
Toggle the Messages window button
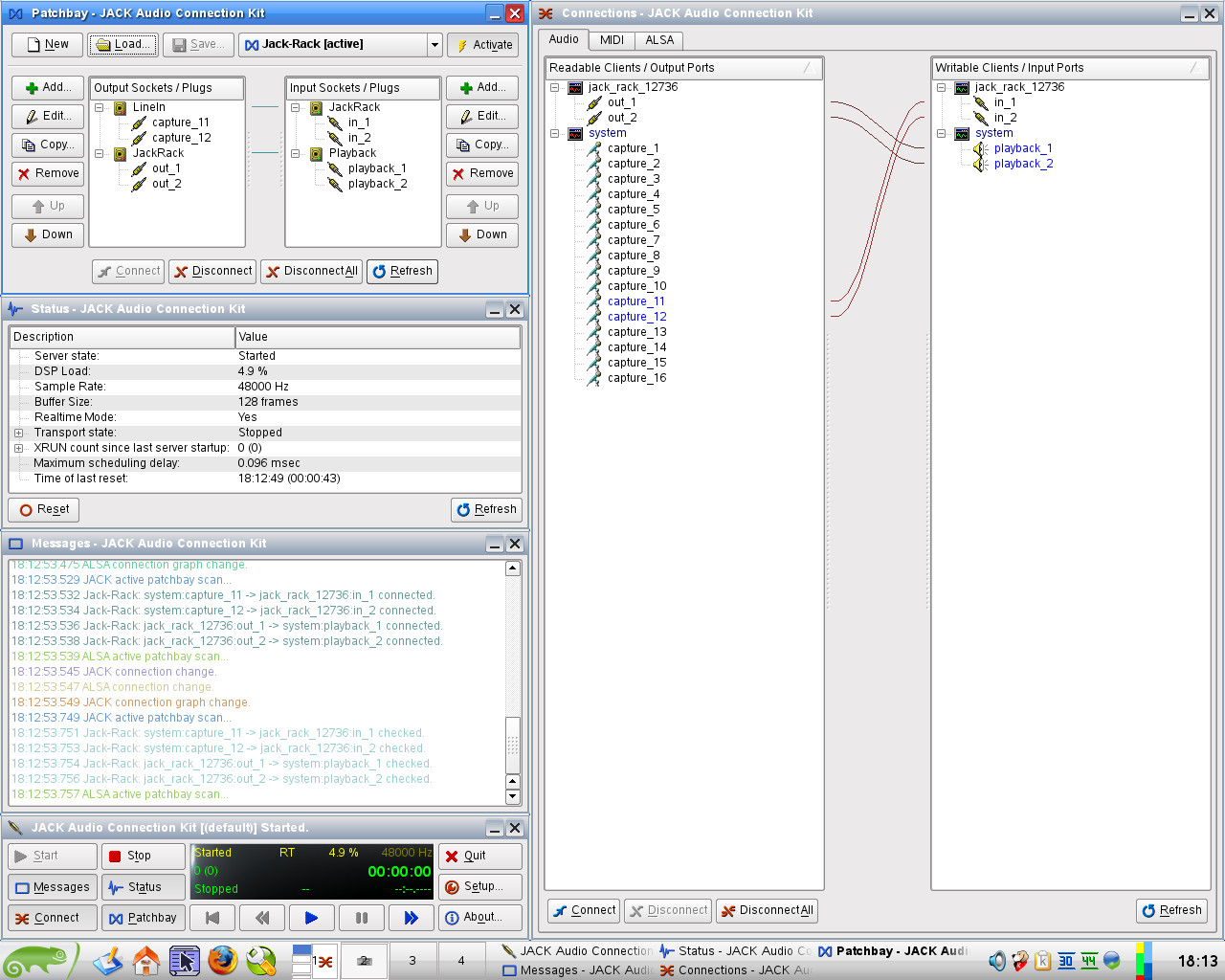[53, 887]
